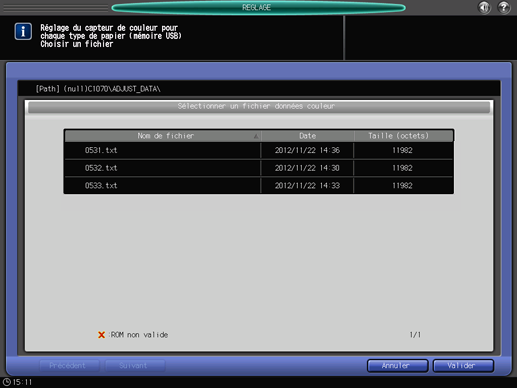This screenshot has width=517, height=388.
Task: Click the Taille (octets) column header
Action: [x=403, y=136]
